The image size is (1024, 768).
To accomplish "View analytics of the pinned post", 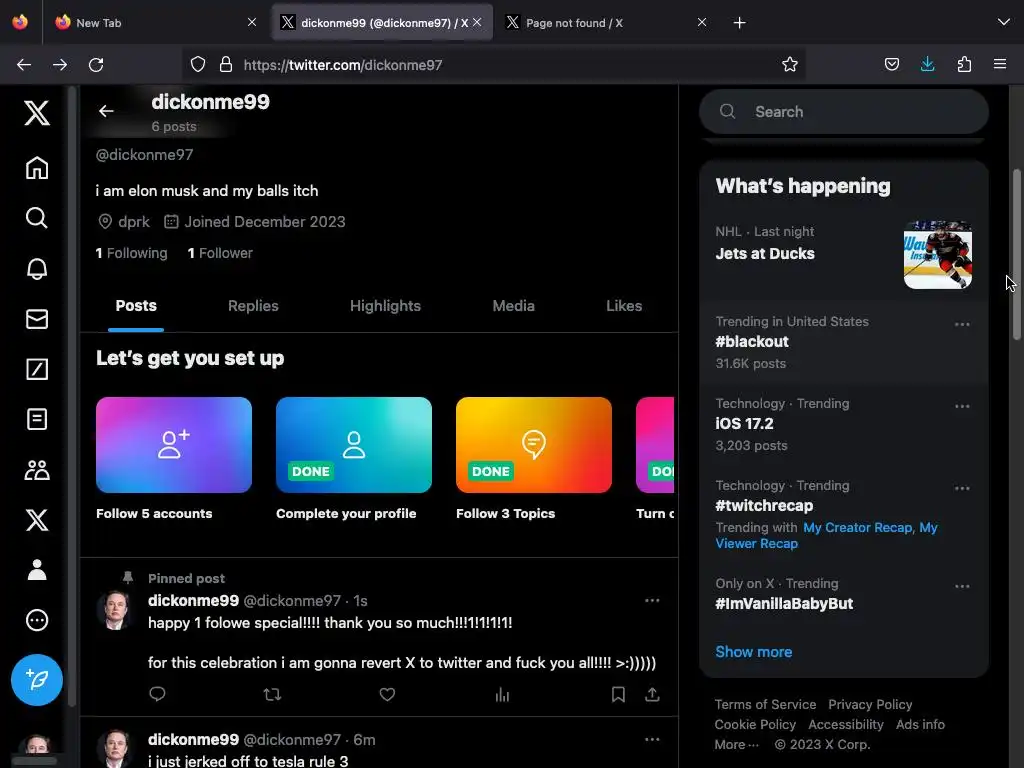I will (502, 694).
